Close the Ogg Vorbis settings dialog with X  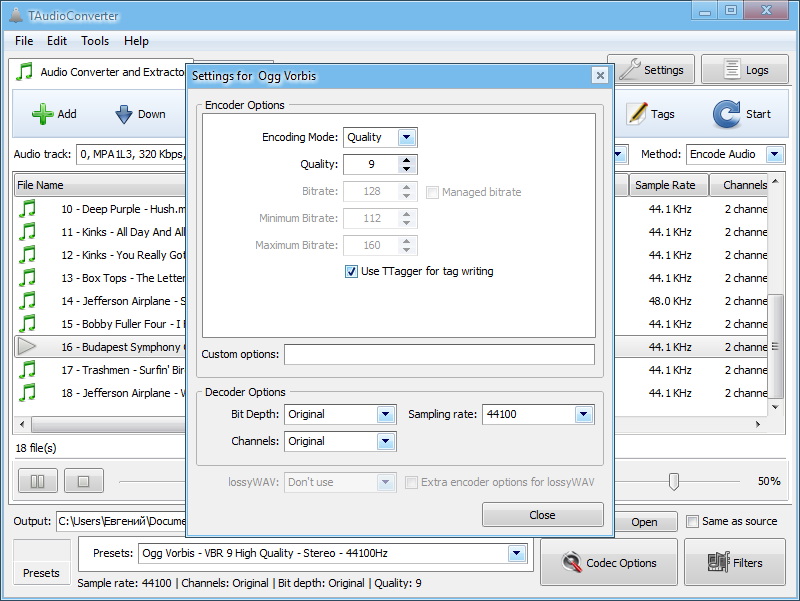pos(601,76)
